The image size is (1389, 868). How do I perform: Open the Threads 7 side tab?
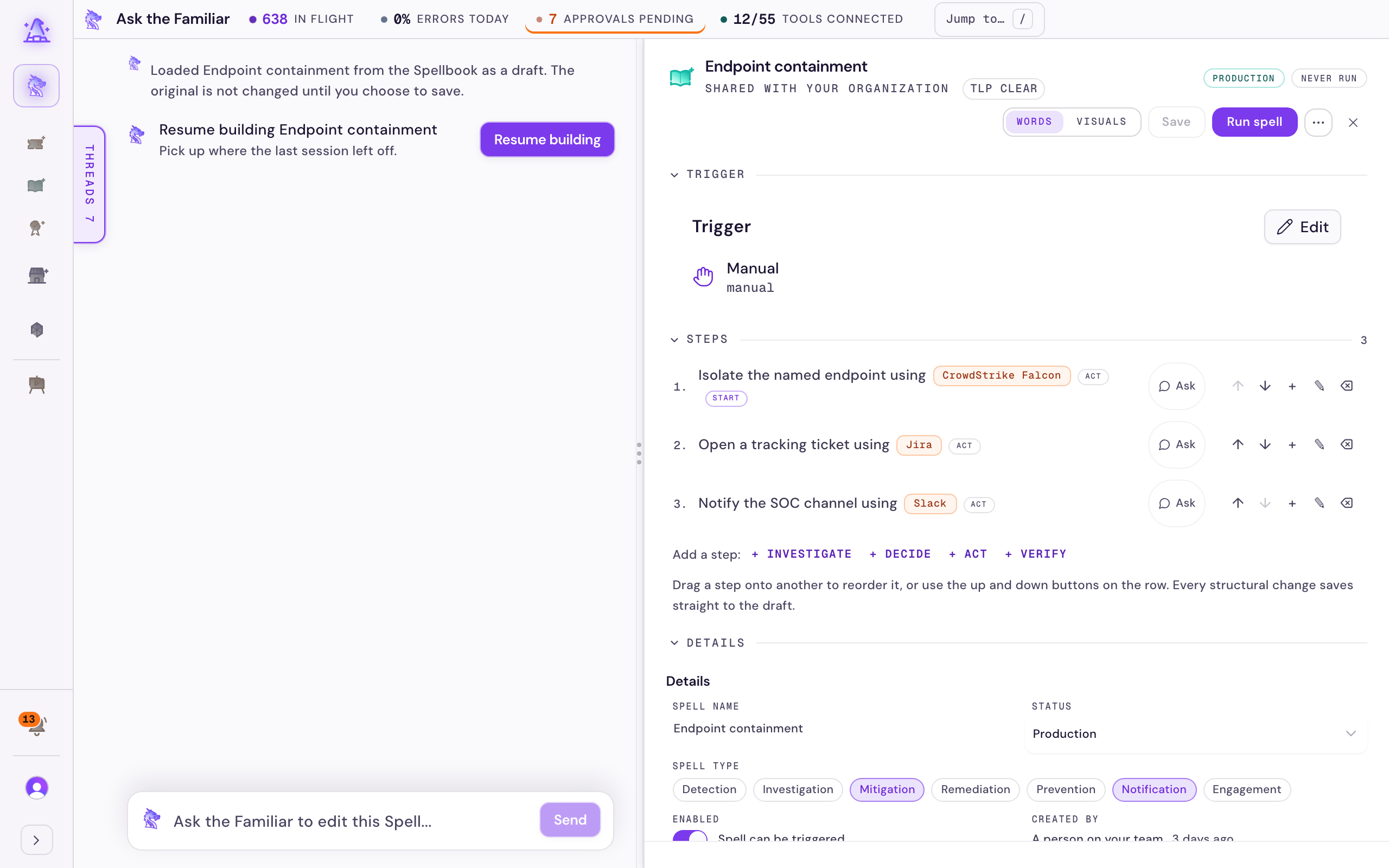[90, 184]
